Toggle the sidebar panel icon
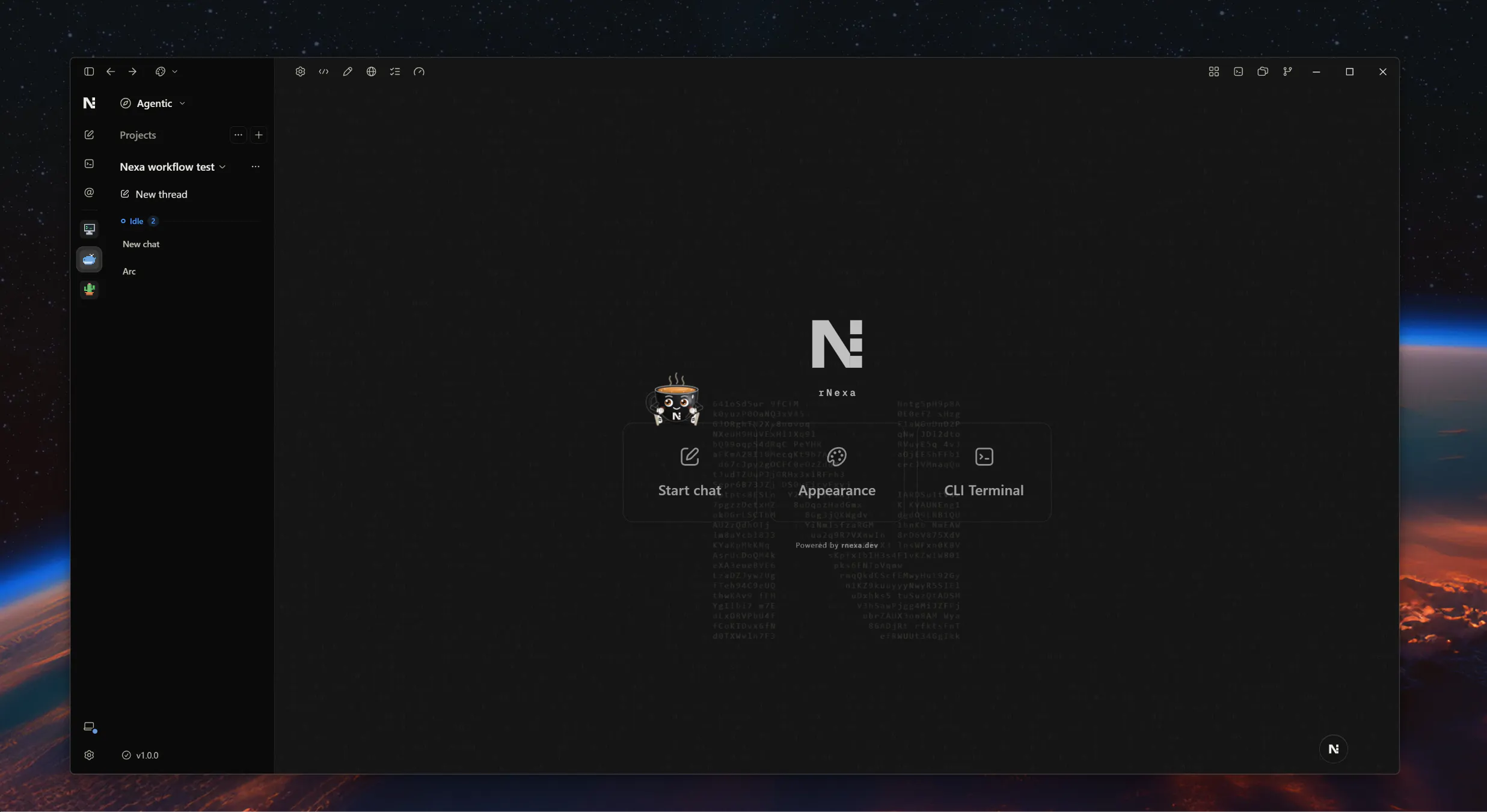 click(89, 72)
